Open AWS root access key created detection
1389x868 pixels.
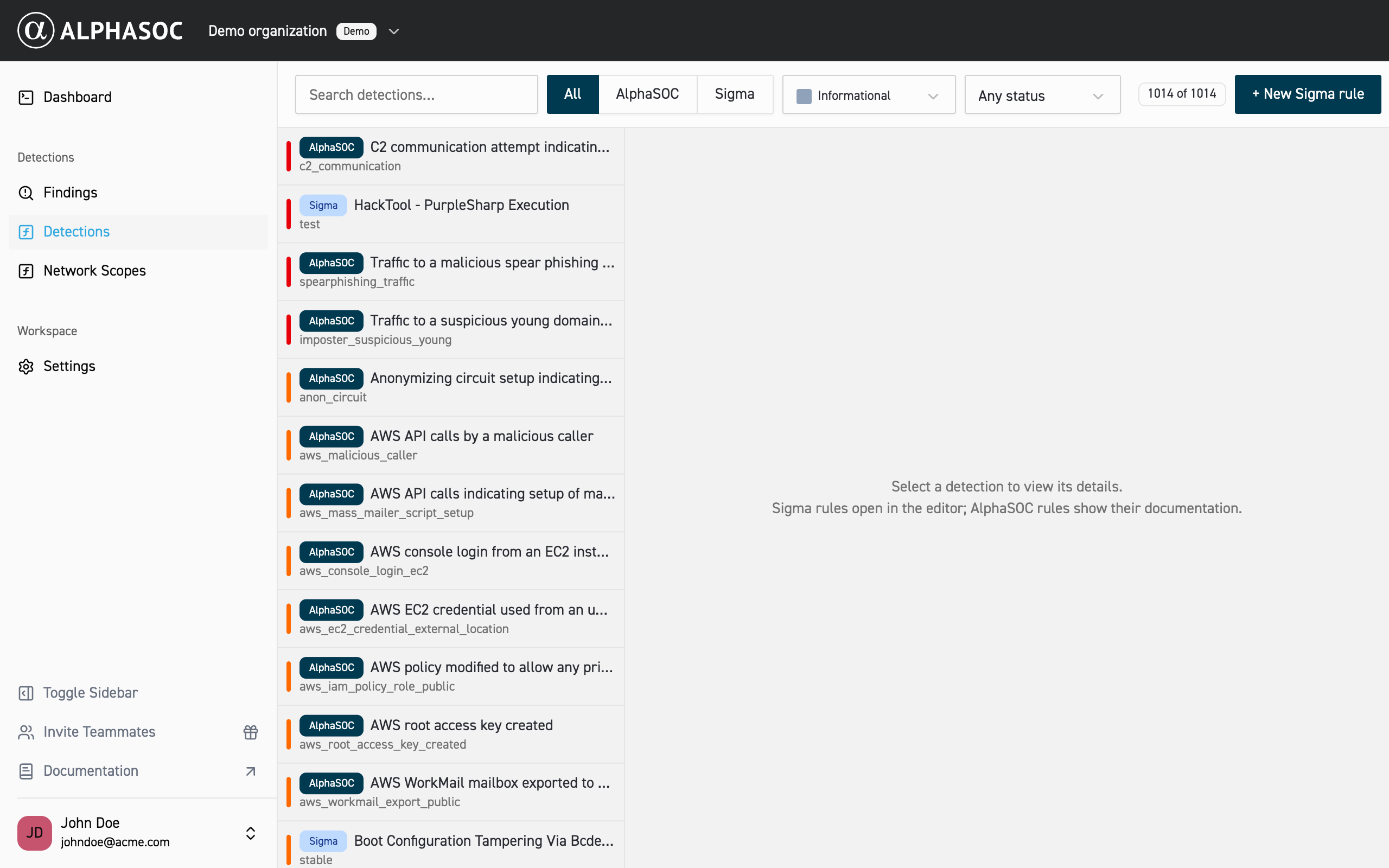[x=451, y=734]
